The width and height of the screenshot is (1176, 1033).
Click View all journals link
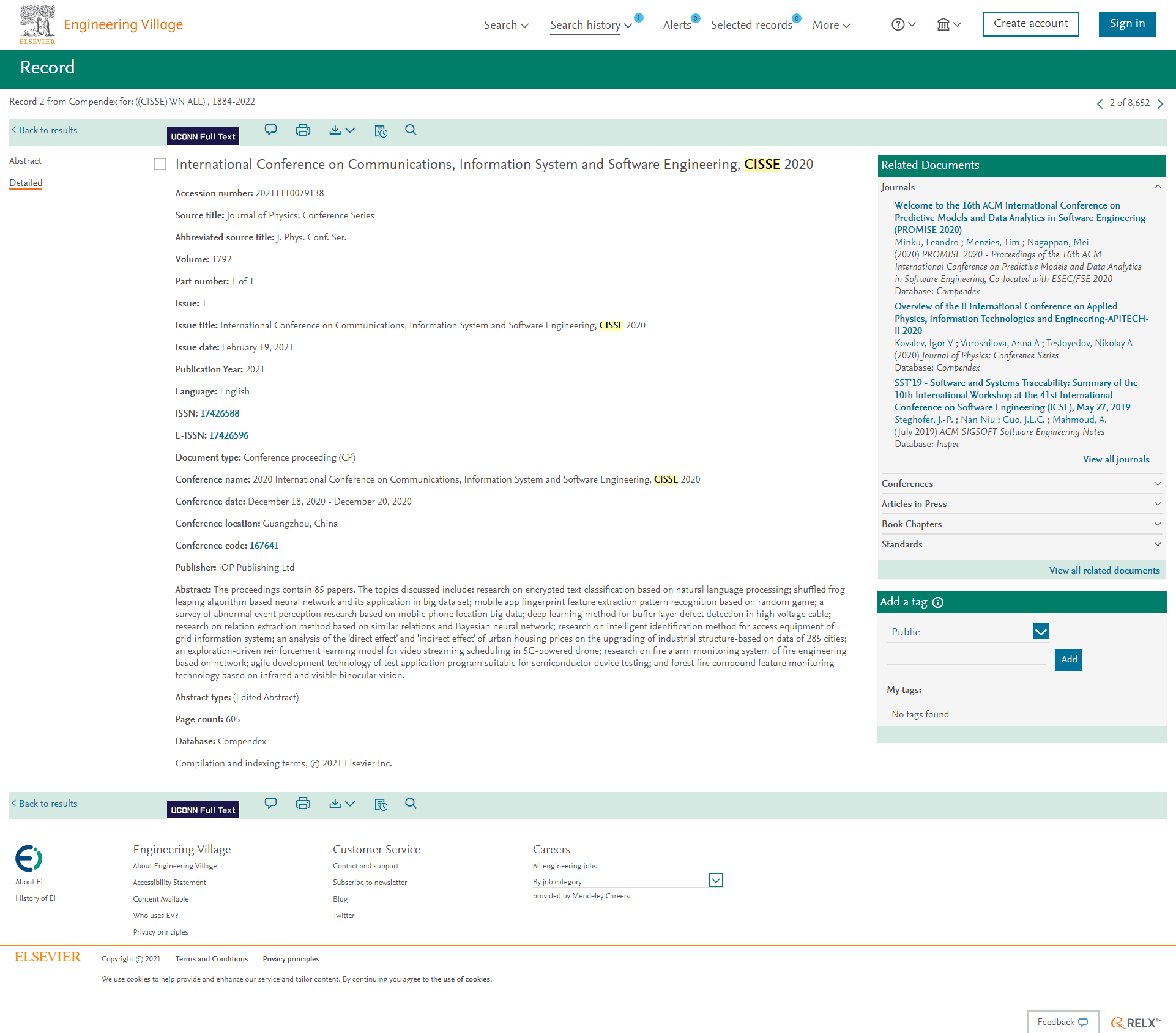tap(1115, 459)
